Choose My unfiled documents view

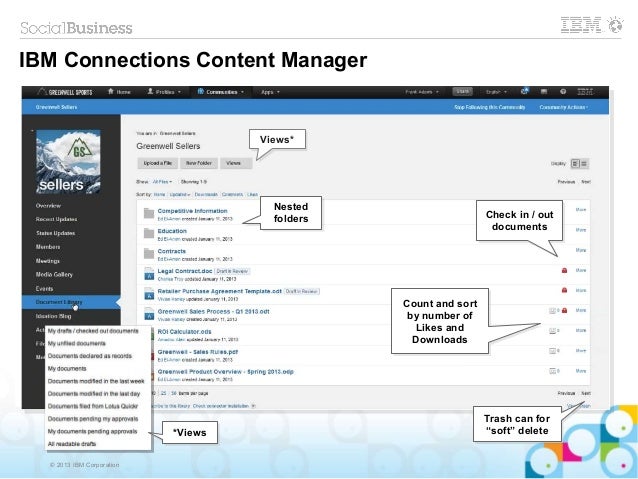click(76, 343)
